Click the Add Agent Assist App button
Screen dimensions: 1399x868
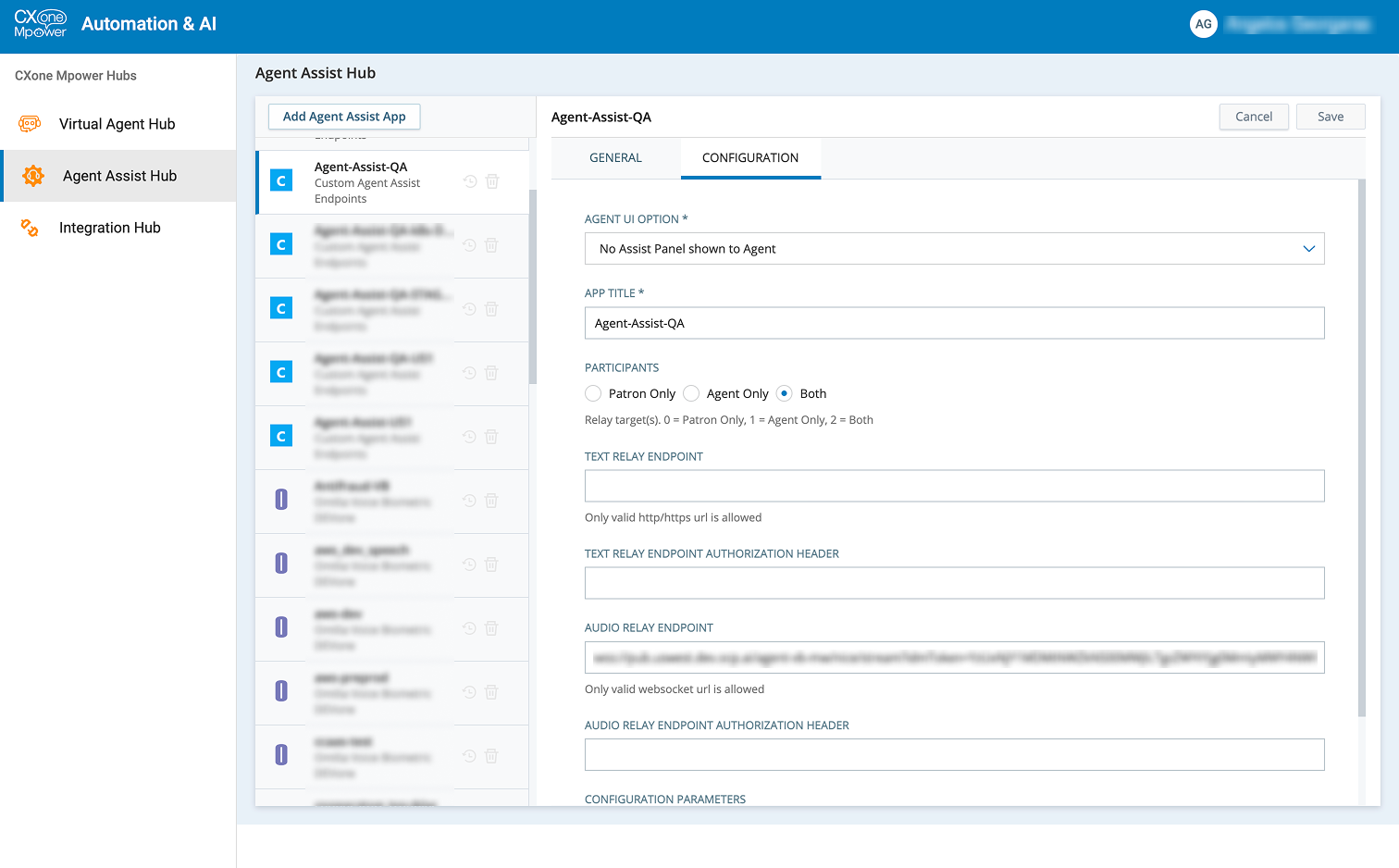344,117
